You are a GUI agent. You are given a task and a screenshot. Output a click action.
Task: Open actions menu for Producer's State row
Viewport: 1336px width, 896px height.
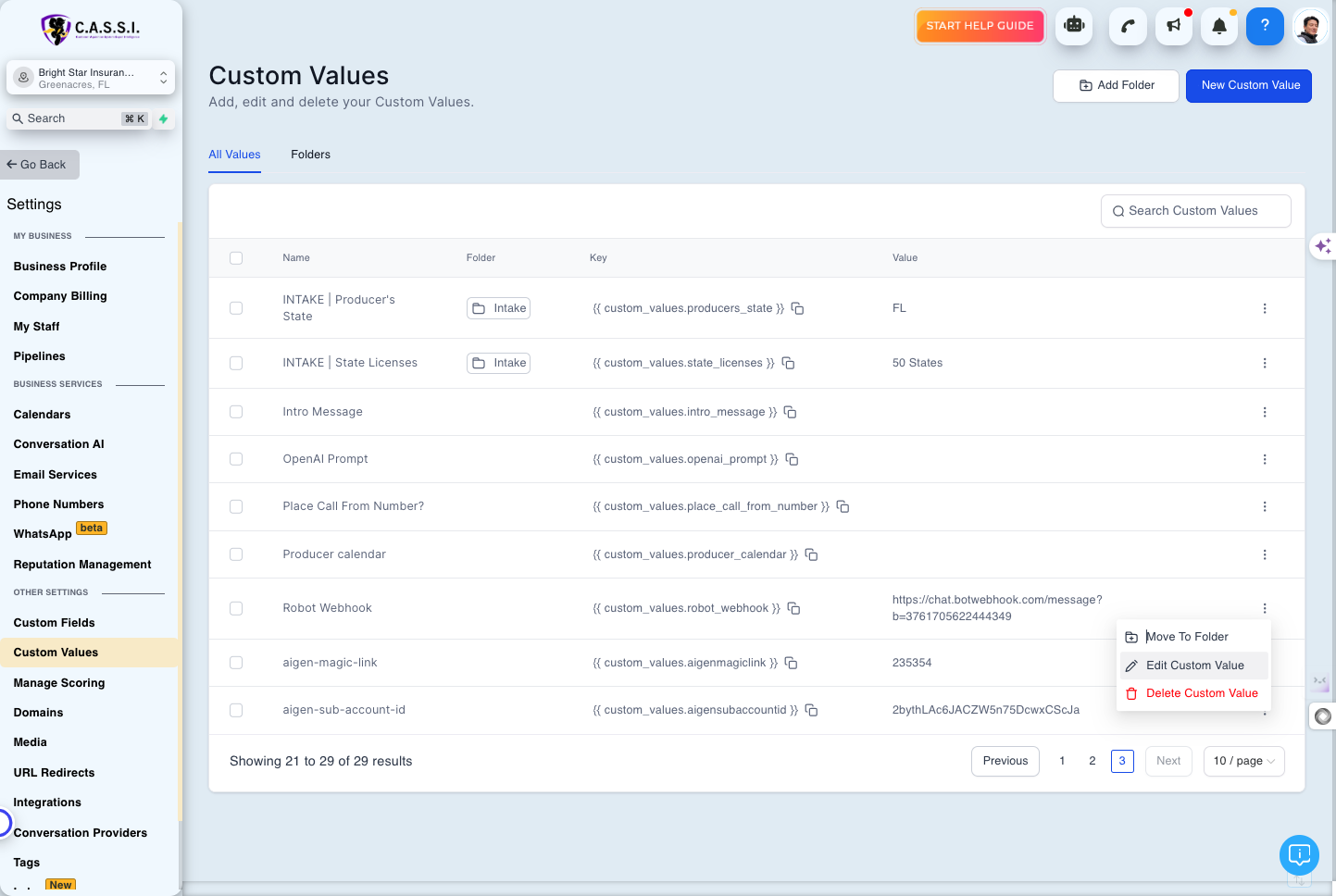(1265, 308)
